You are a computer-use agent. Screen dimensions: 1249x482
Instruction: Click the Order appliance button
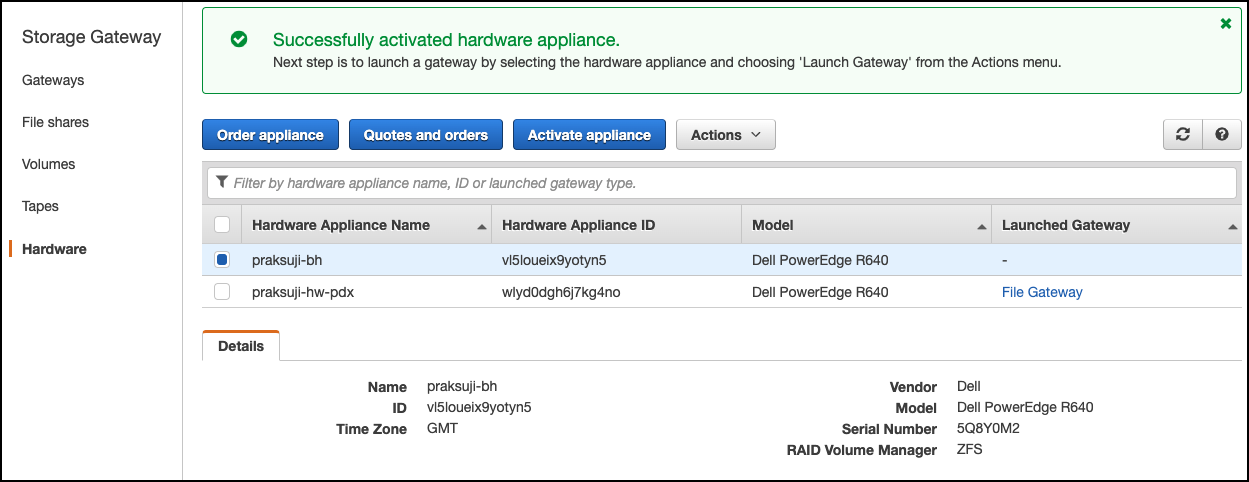[x=270, y=135]
